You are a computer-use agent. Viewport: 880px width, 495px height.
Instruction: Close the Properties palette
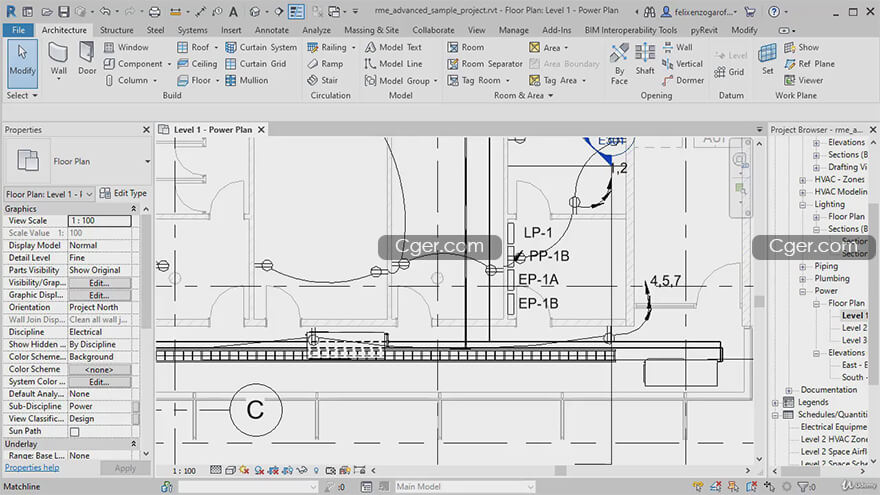146,130
